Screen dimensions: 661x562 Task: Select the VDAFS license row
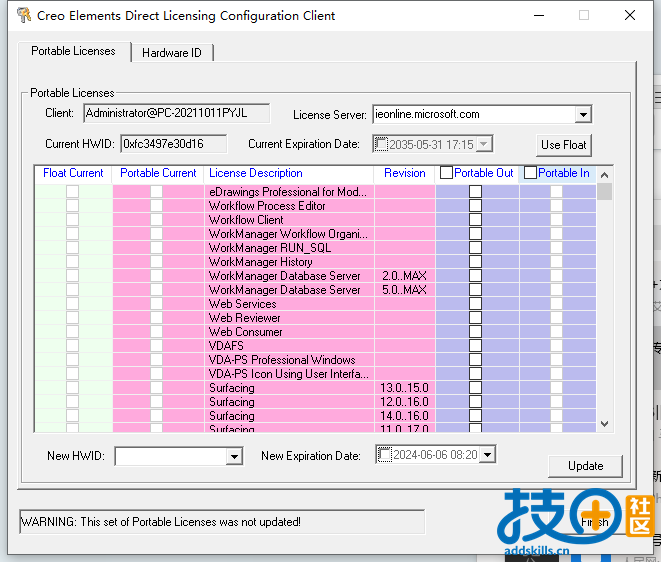coord(315,346)
